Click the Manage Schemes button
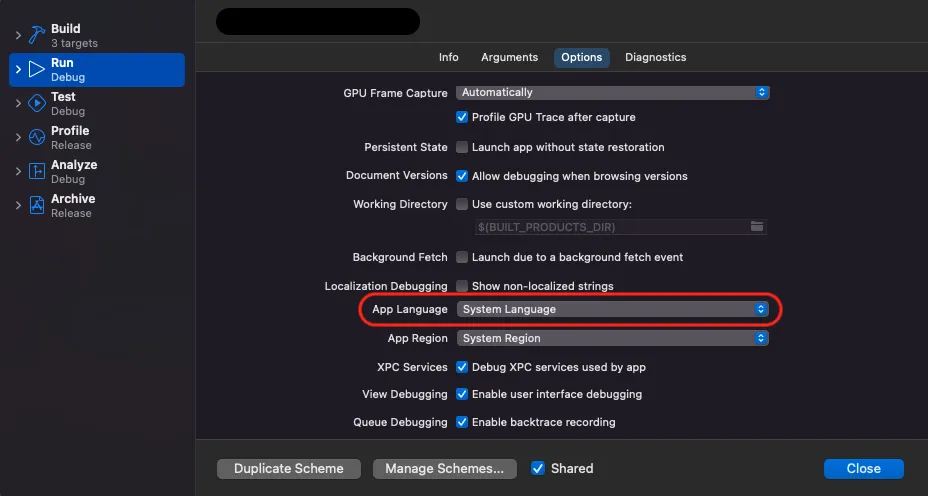928x496 pixels. (444, 468)
